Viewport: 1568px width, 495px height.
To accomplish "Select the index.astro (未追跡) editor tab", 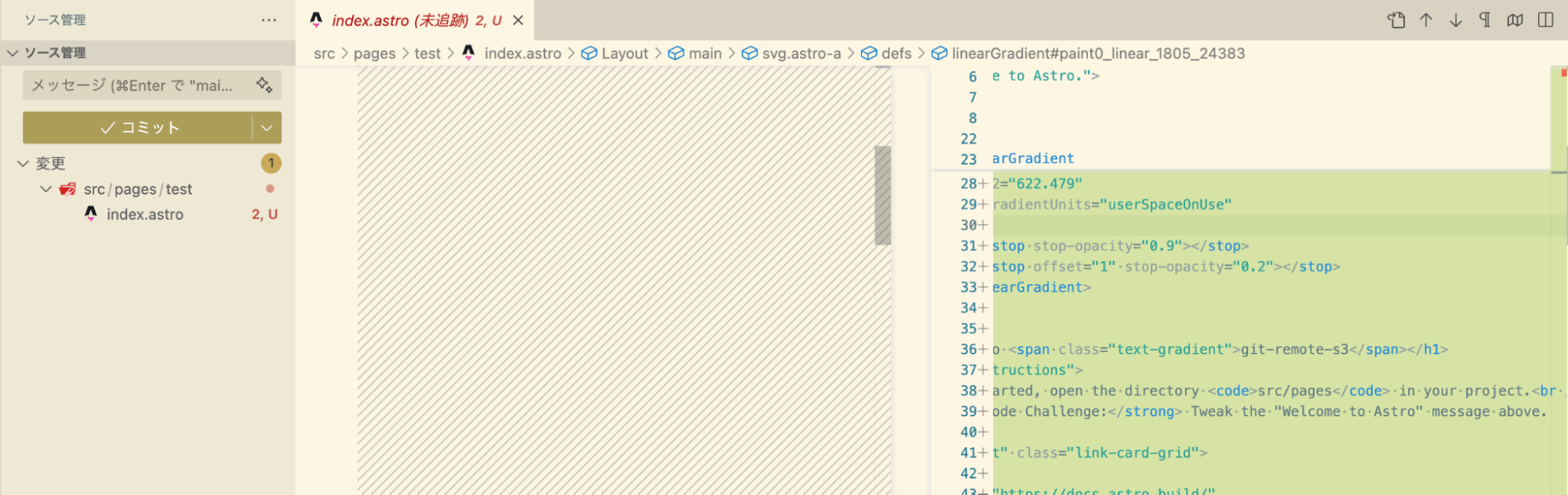I will click(x=406, y=20).
